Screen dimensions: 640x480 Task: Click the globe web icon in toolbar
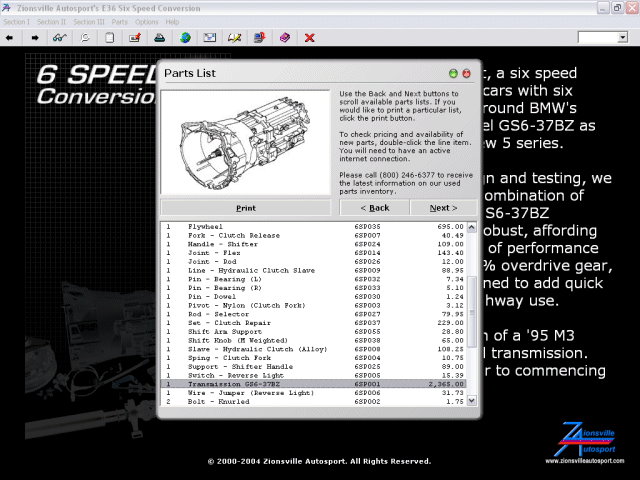coord(185,38)
